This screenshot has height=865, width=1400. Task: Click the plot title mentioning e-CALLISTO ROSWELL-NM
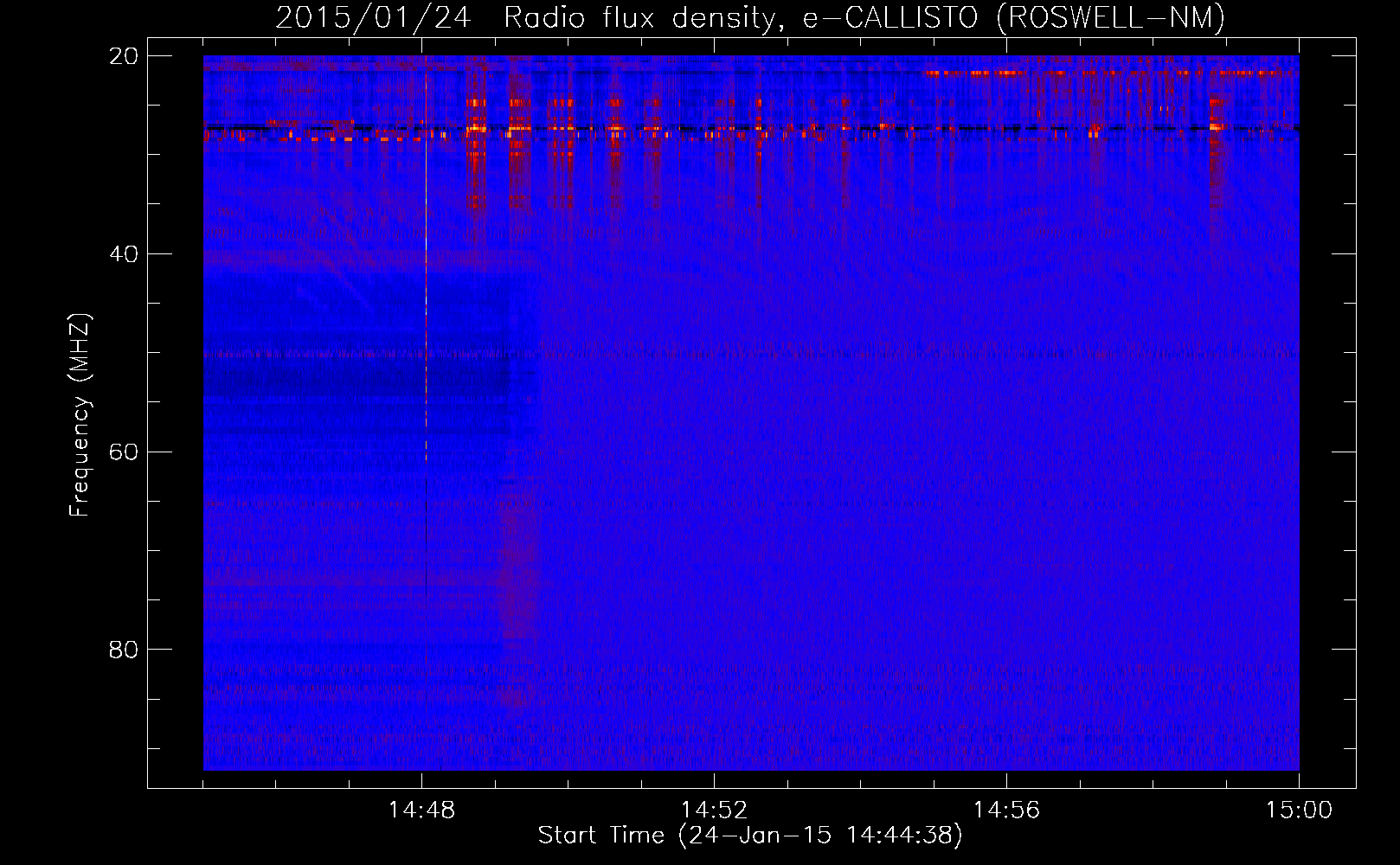(x=750, y=17)
